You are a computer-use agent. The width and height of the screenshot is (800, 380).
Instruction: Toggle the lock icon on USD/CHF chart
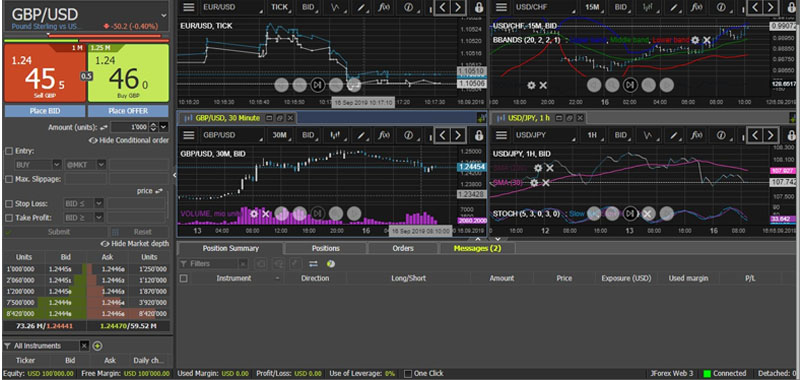(x=791, y=7)
